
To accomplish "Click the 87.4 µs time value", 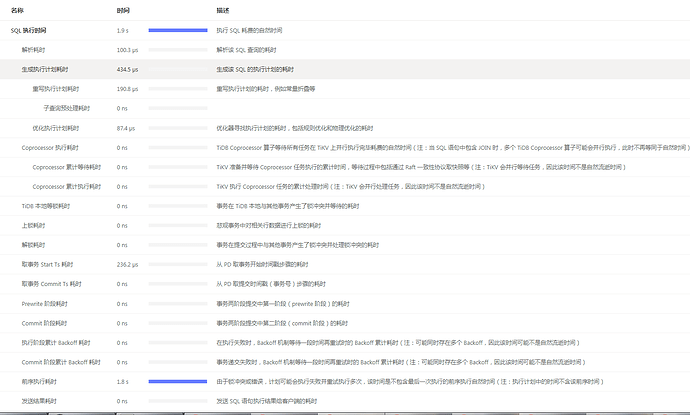I will point(126,129).
